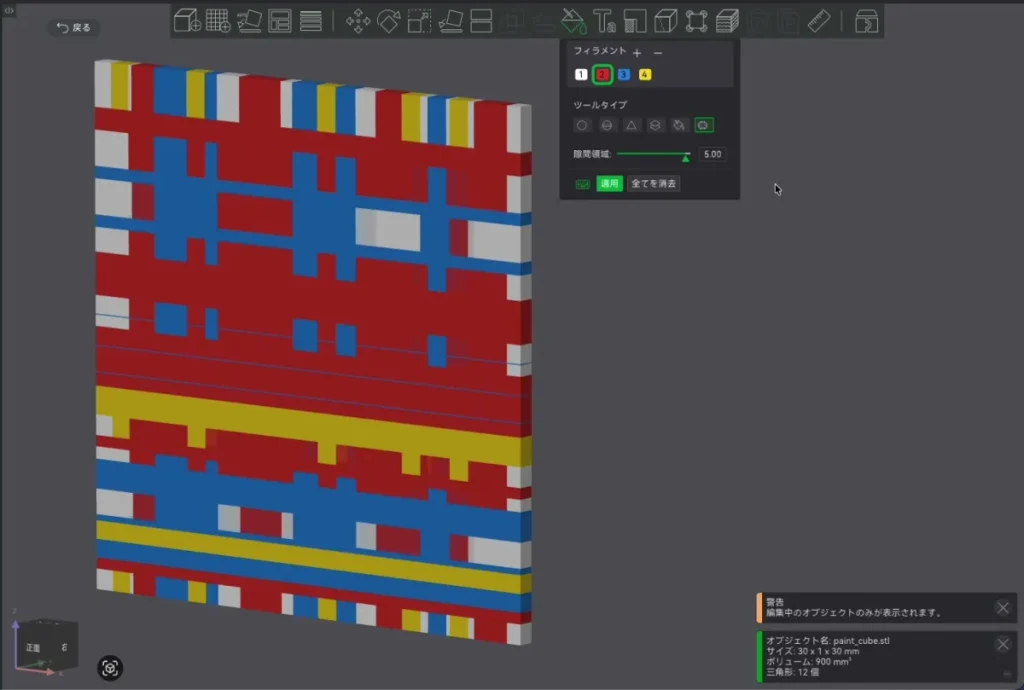Select the Text shape tool
The height and width of the screenshot is (690, 1024).
[604, 21]
